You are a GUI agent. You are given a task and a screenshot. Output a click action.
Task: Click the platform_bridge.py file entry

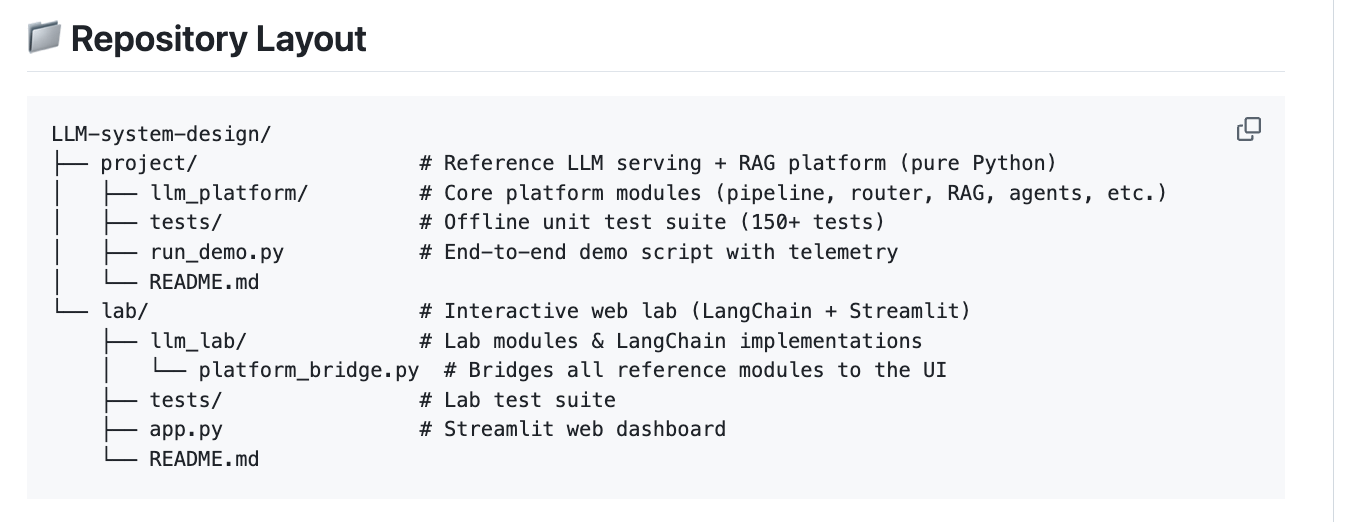309,370
